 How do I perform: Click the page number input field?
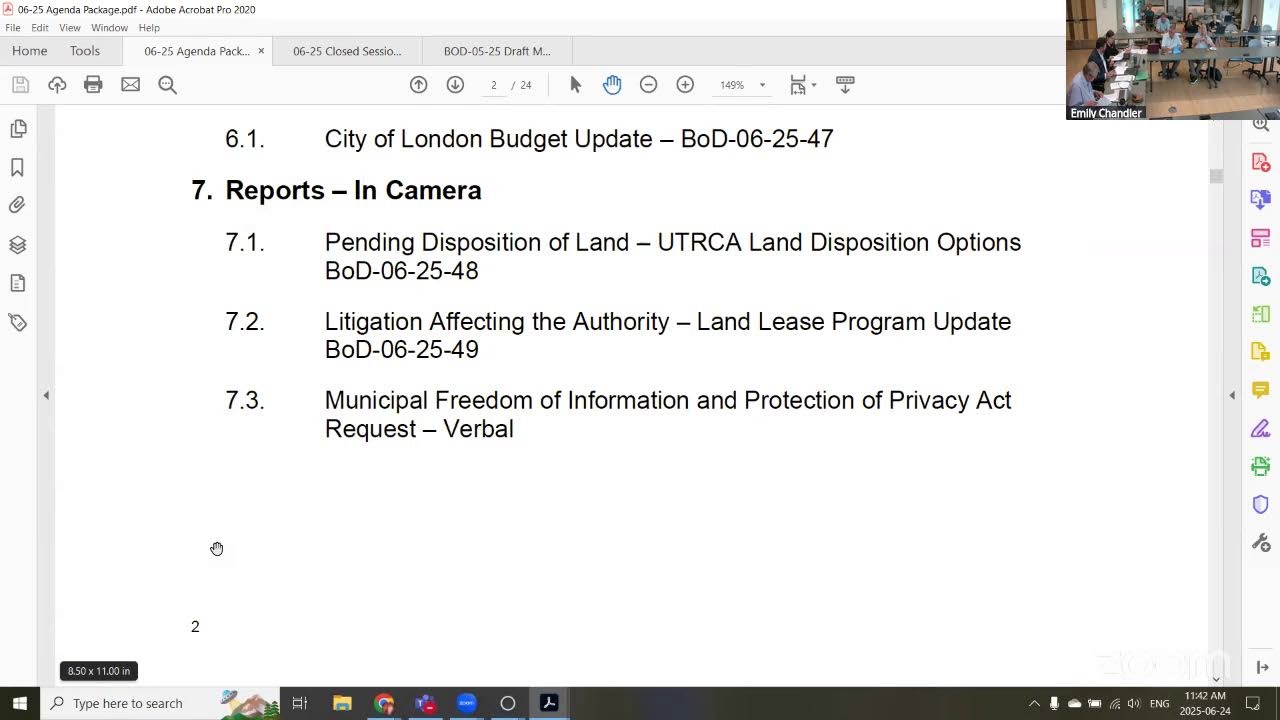coord(493,85)
